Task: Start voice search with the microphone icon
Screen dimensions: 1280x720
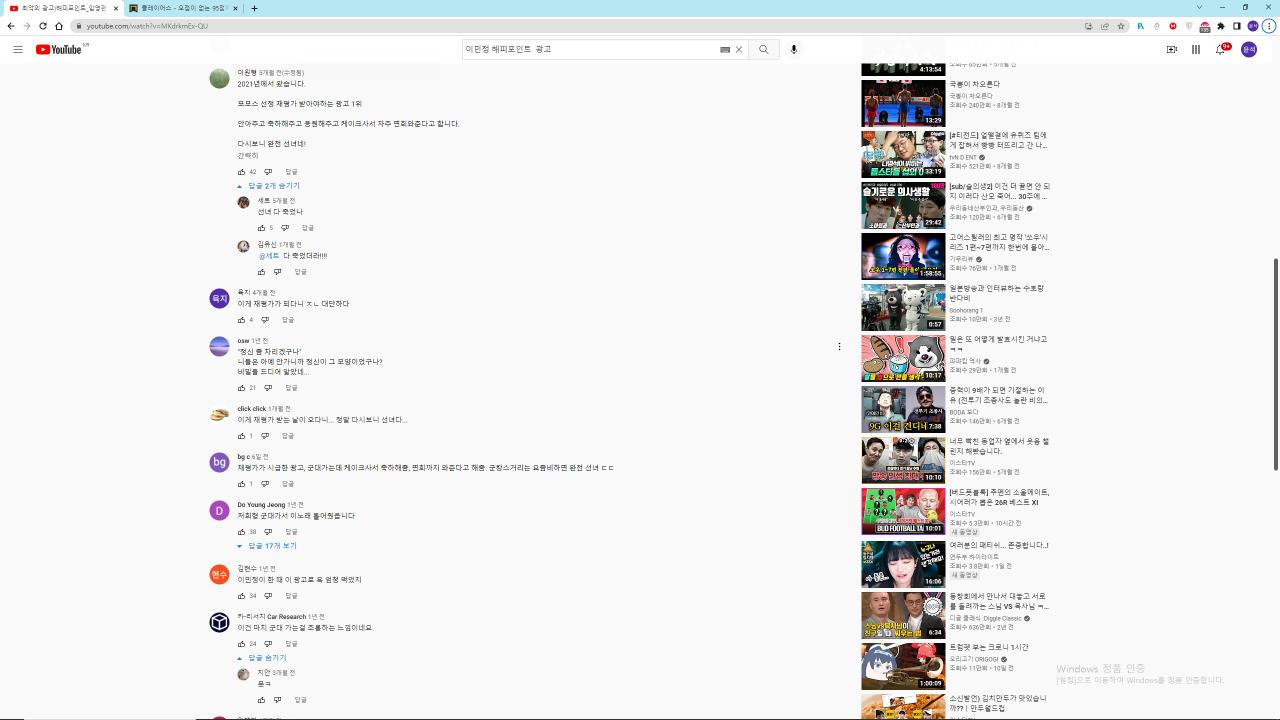Action: [x=794, y=49]
